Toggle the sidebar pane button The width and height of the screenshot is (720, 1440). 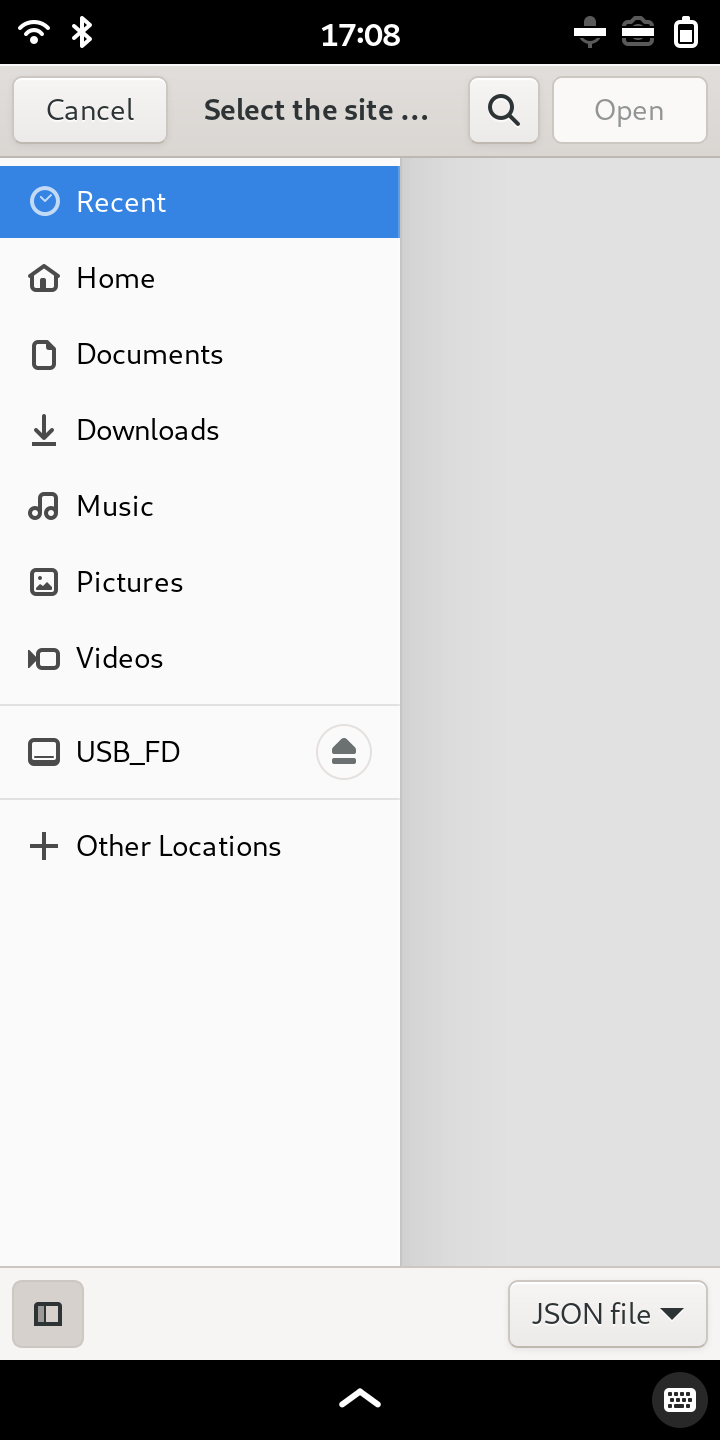tap(48, 1313)
